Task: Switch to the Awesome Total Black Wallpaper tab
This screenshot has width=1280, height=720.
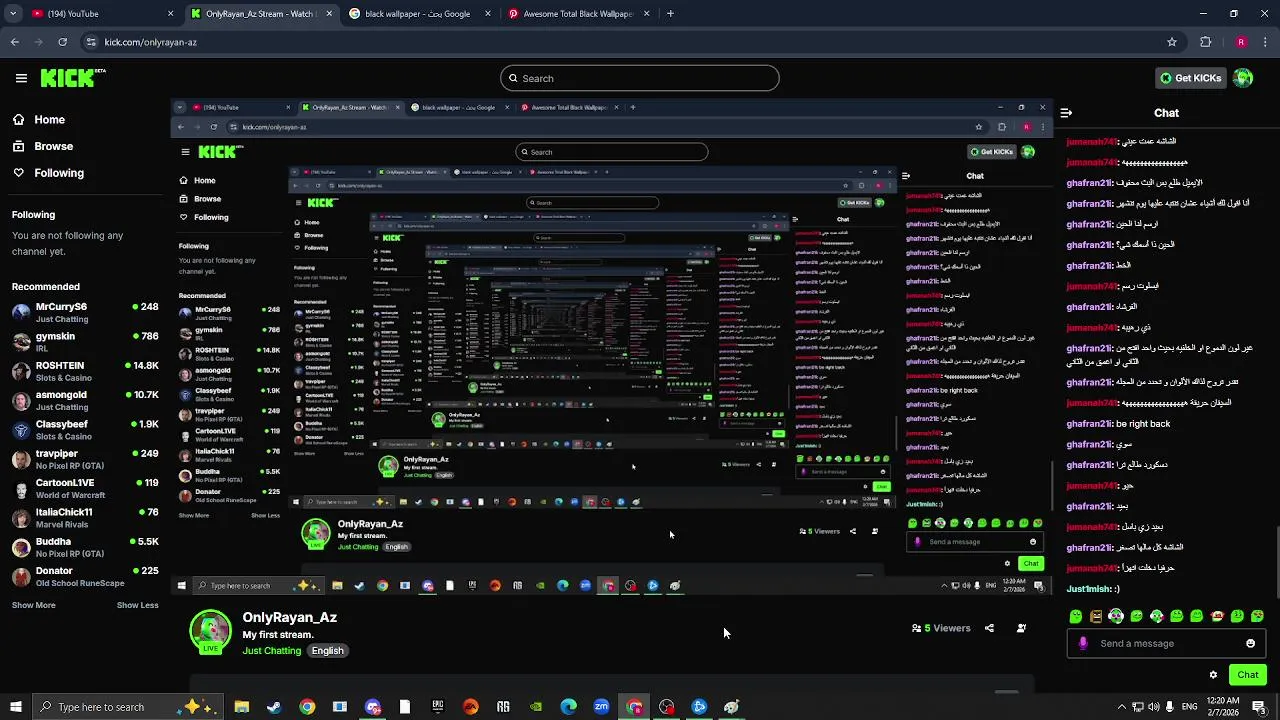Action: coord(578,14)
